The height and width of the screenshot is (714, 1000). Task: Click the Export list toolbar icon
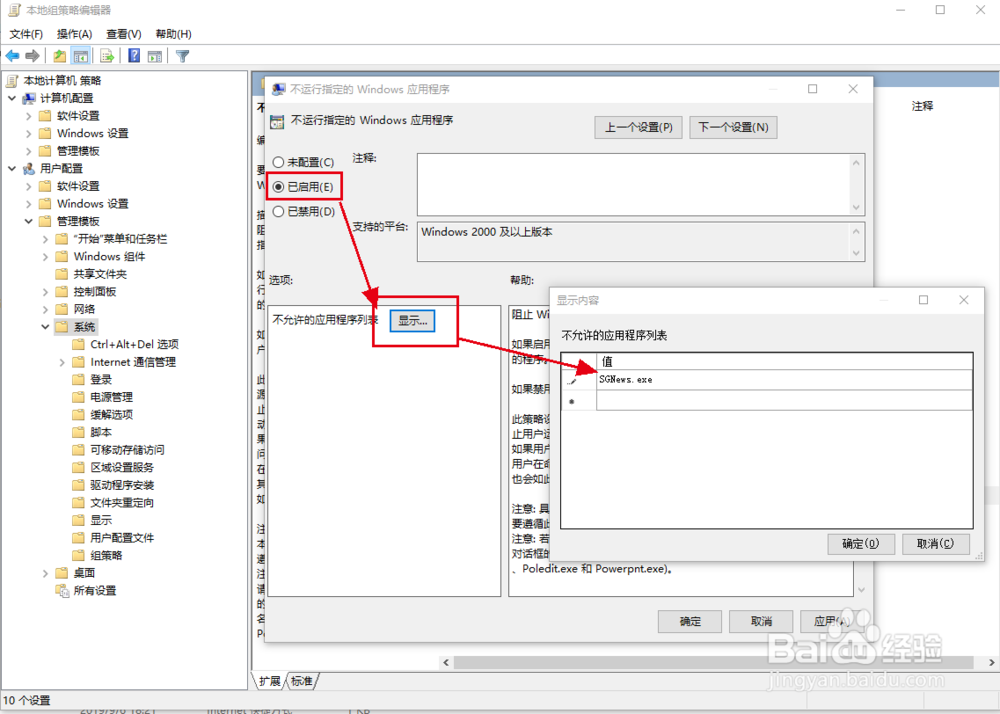click(x=107, y=56)
